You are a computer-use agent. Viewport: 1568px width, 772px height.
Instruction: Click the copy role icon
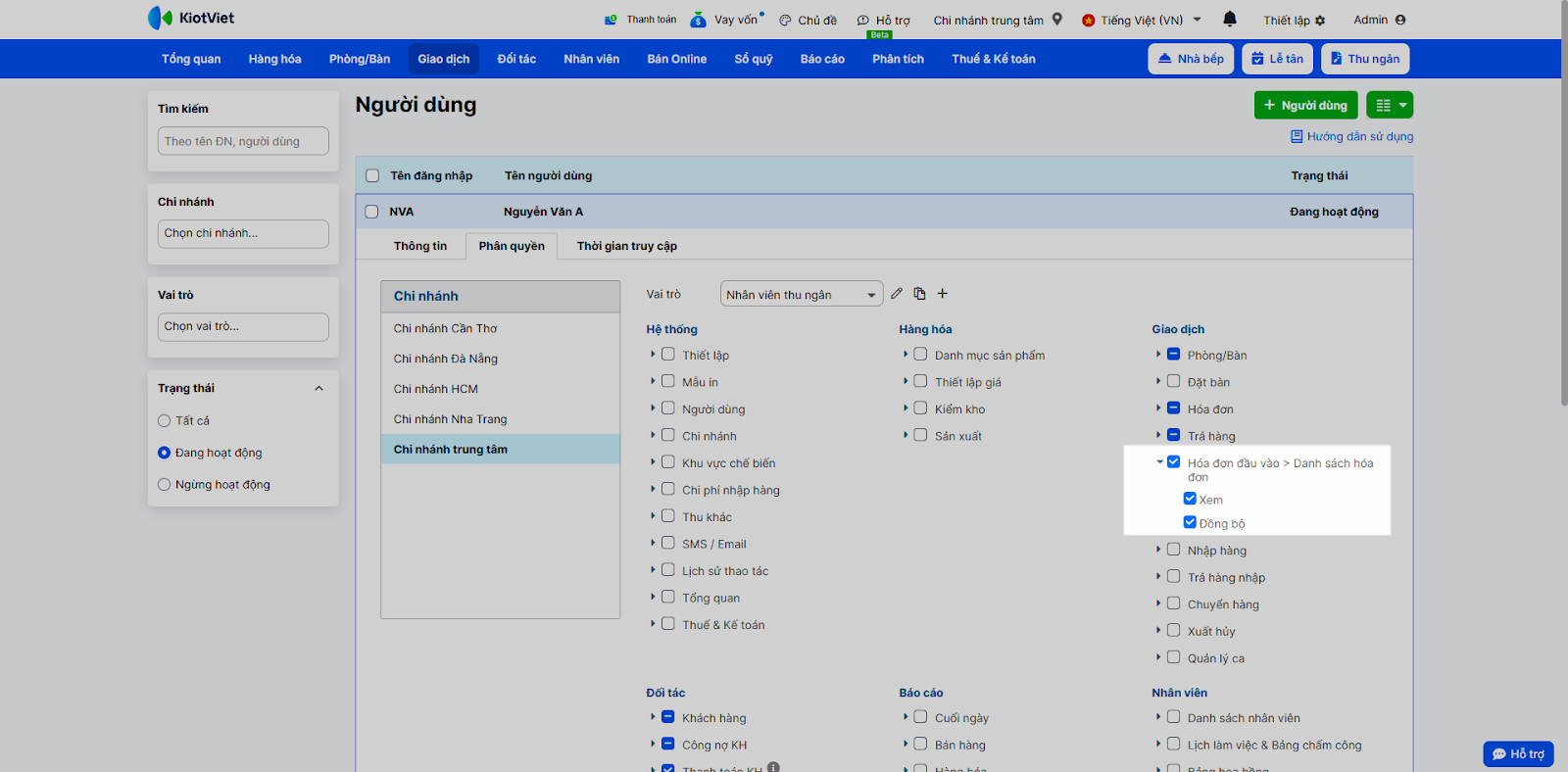point(919,294)
